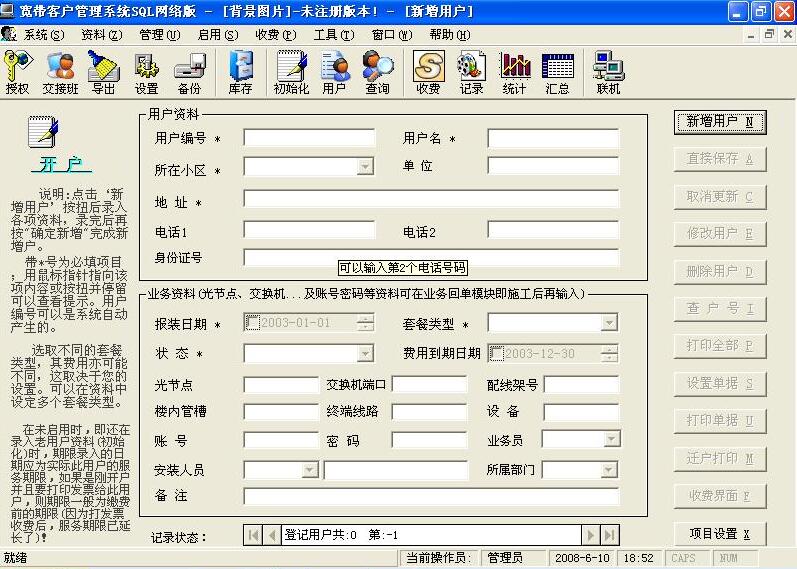Open the 系统(S) menu

pos(44,35)
